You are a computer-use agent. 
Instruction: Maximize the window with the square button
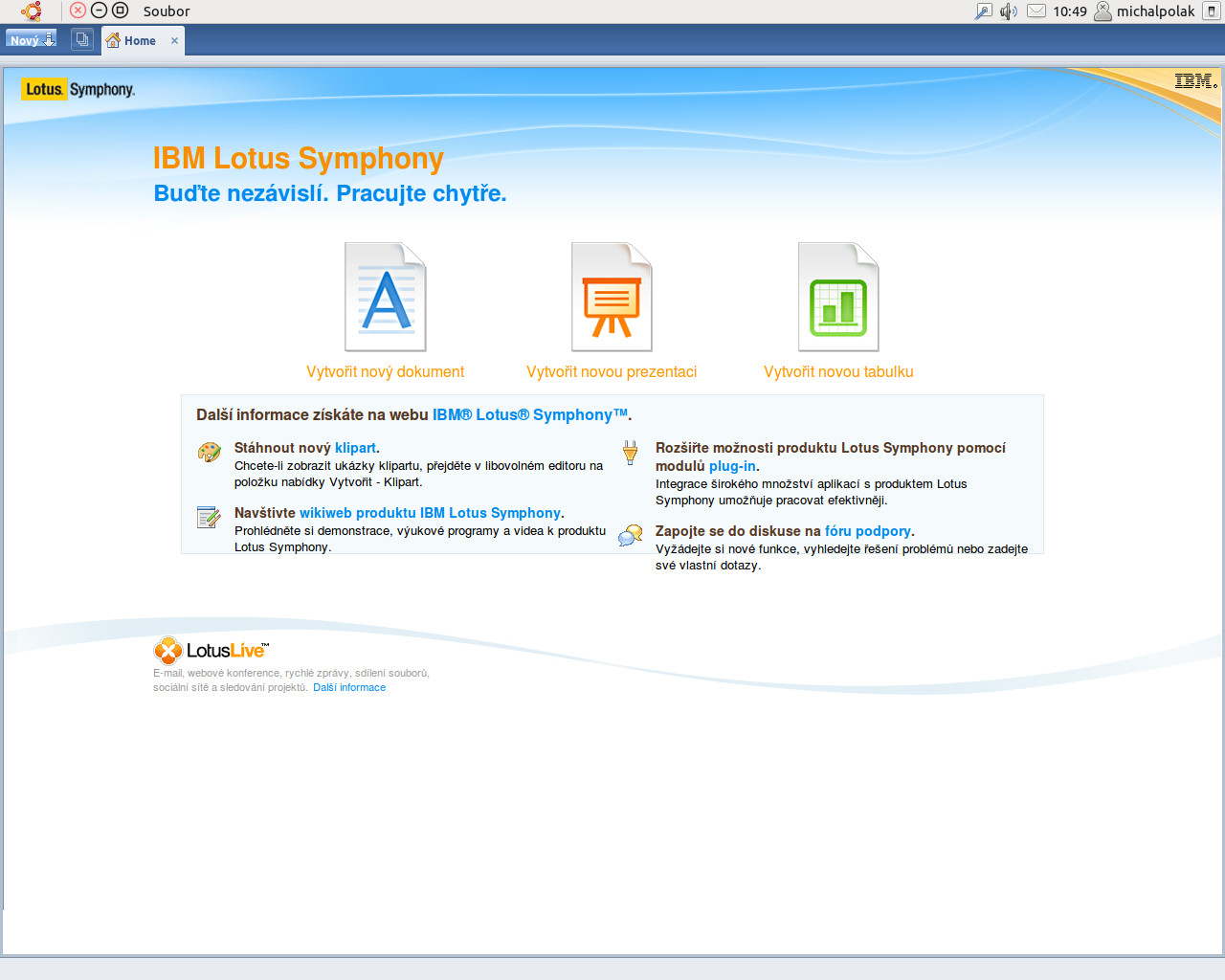(x=120, y=11)
